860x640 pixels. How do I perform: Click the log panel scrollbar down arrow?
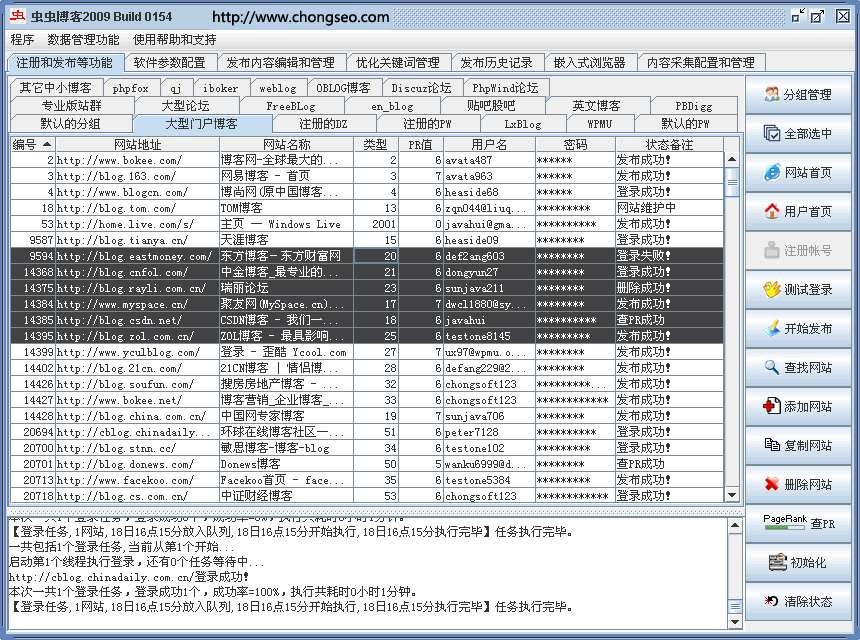[x=735, y=621]
